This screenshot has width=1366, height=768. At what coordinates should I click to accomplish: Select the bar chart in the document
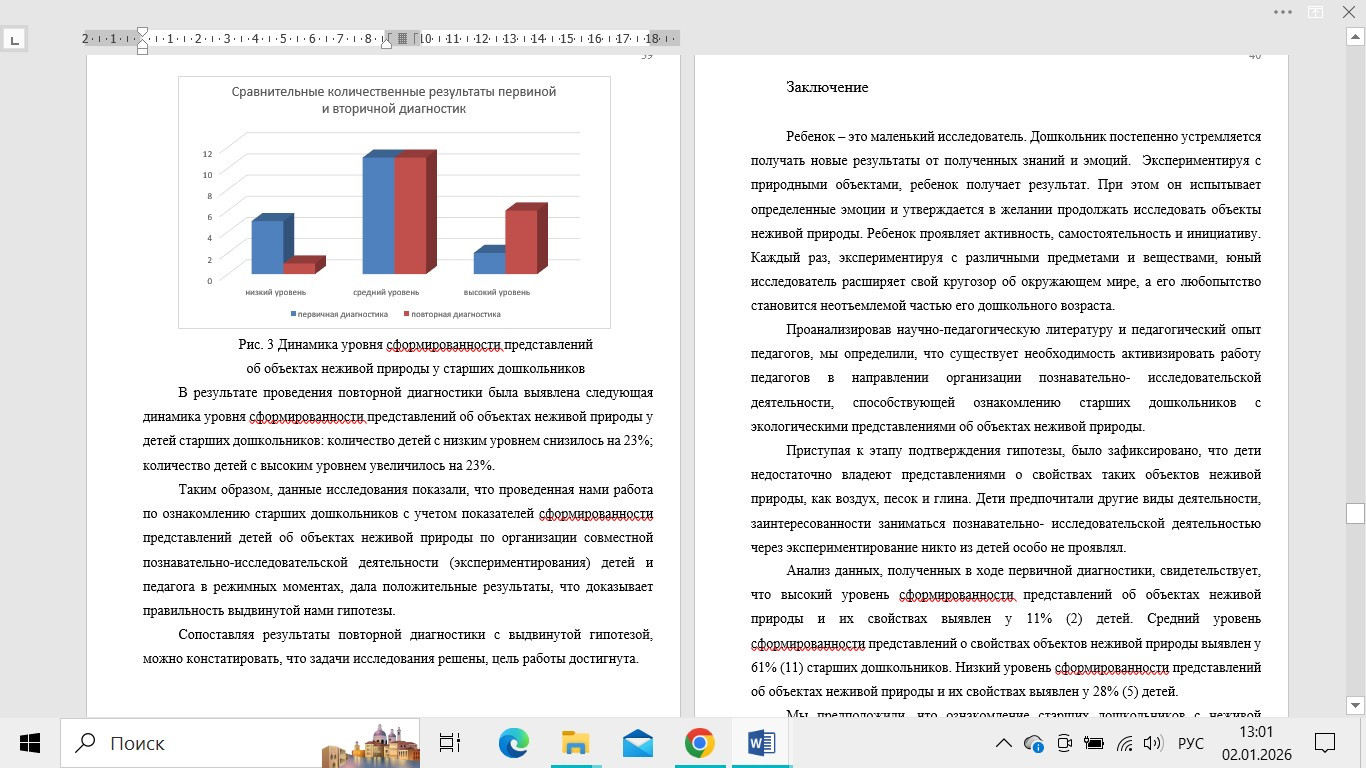point(394,202)
